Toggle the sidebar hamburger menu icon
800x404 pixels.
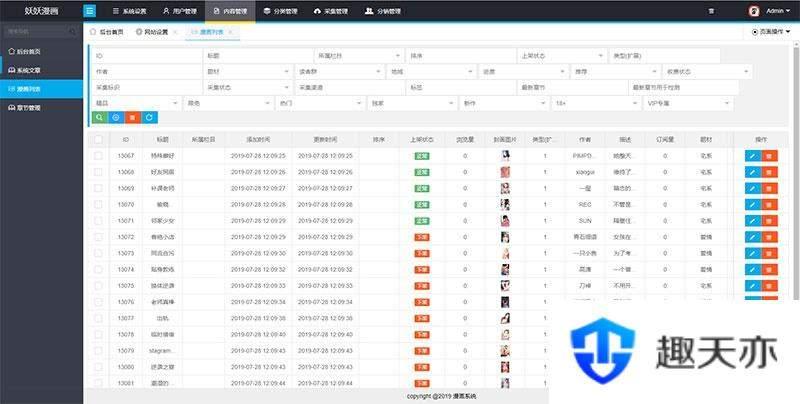coord(89,11)
